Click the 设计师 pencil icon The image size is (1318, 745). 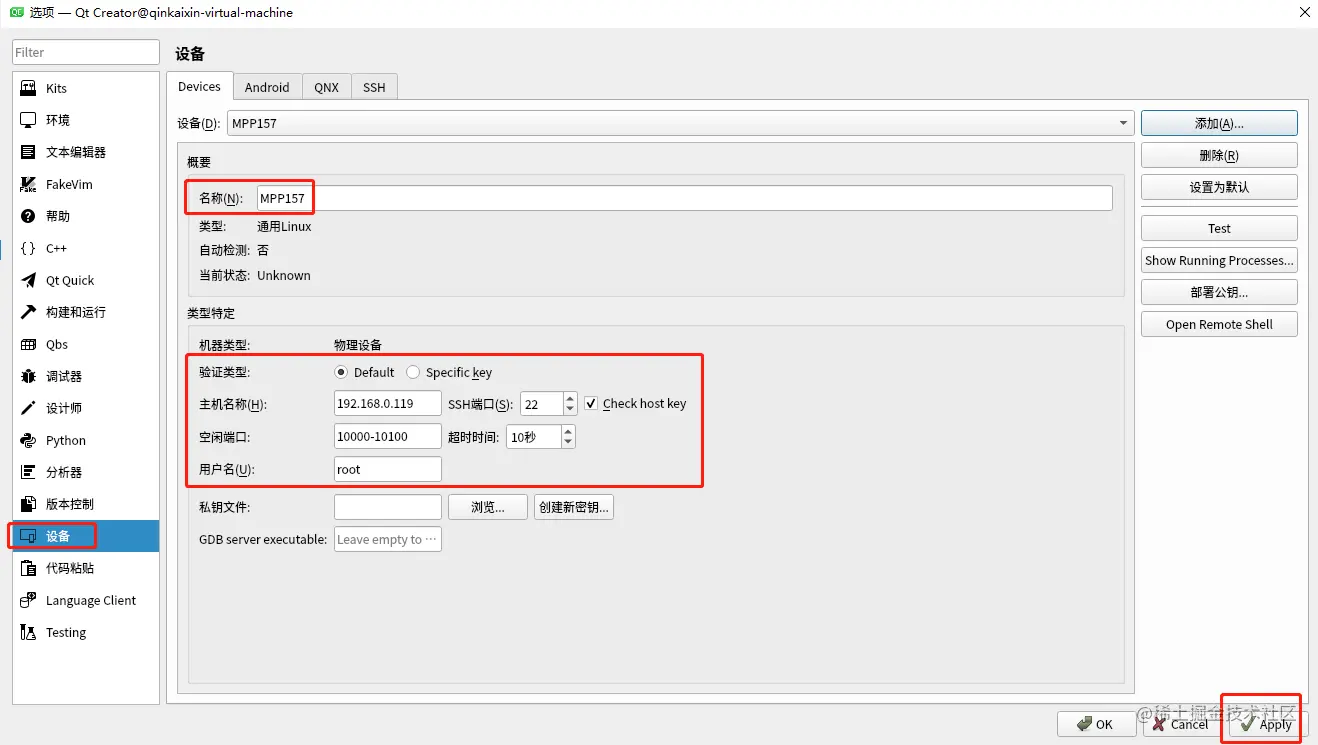[x=28, y=408]
